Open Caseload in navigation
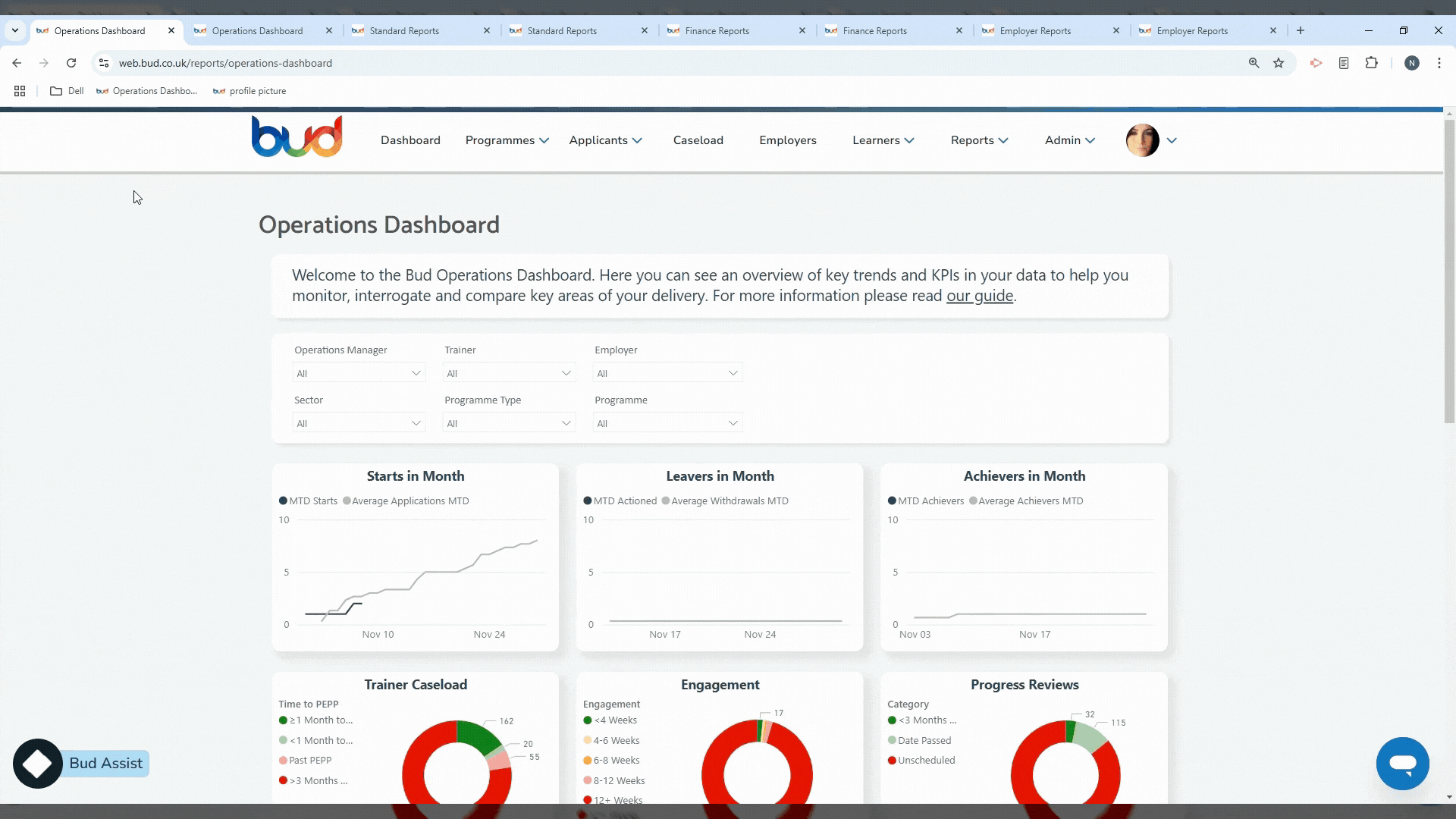 [x=698, y=140]
